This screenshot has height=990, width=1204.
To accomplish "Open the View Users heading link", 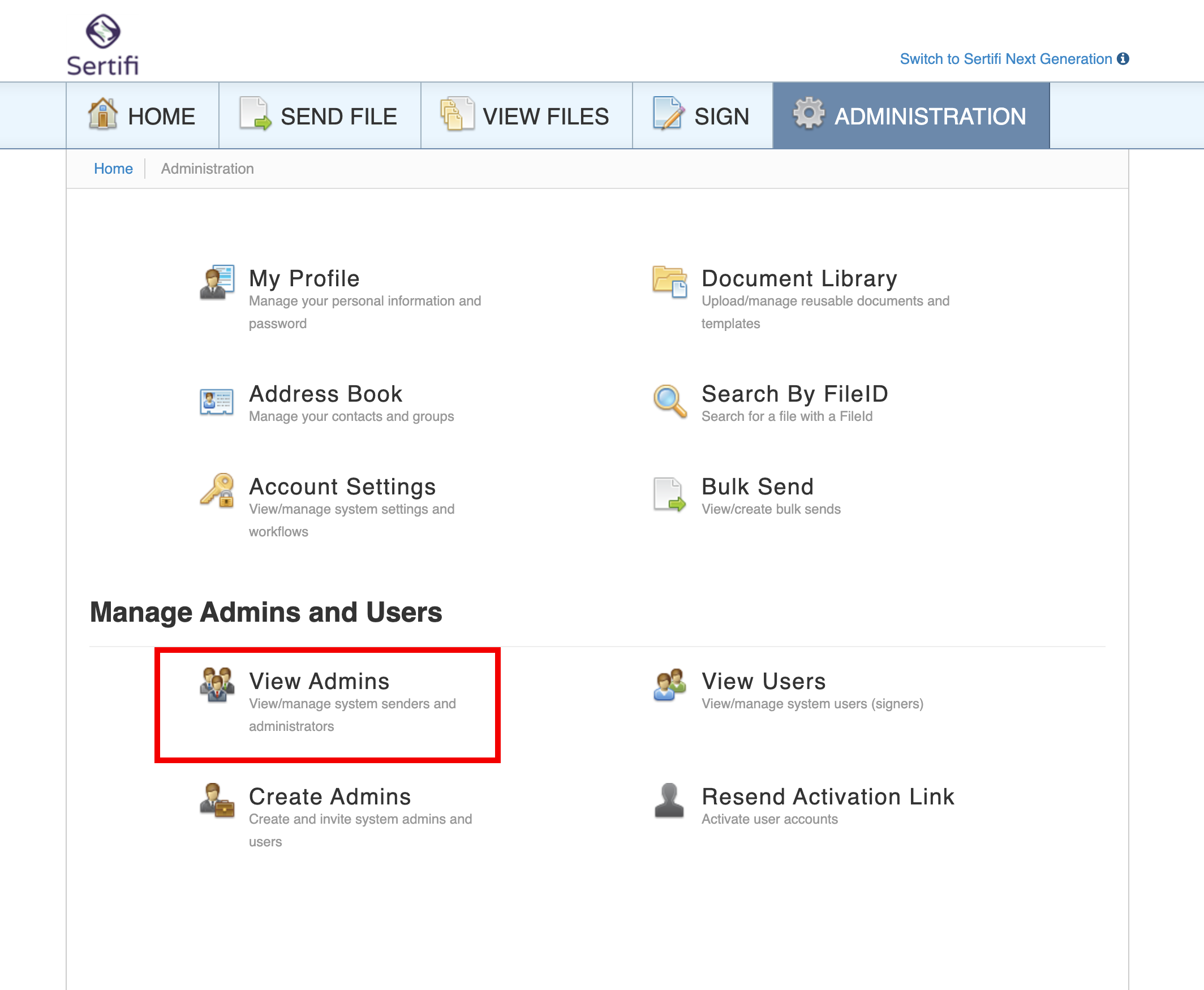I will (x=763, y=681).
